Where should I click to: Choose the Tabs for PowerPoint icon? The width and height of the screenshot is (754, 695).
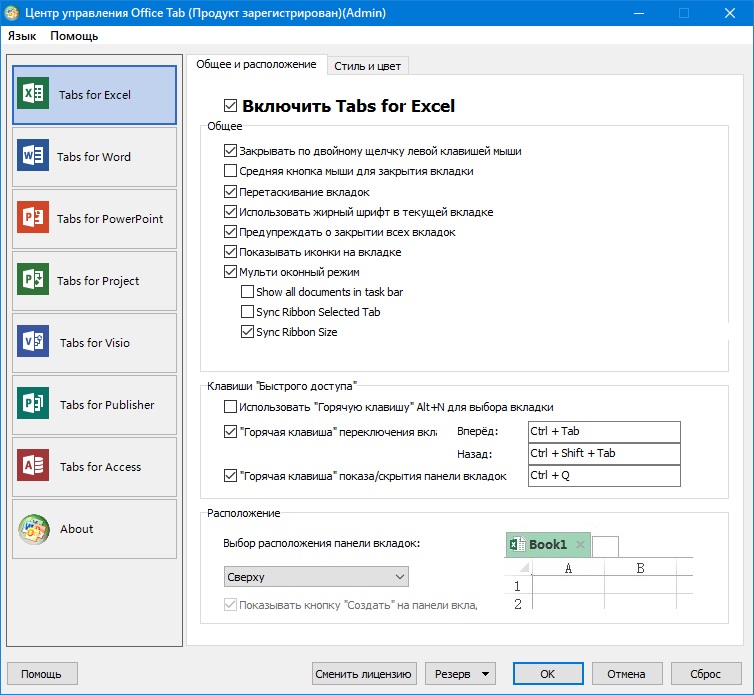click(33, 218)
